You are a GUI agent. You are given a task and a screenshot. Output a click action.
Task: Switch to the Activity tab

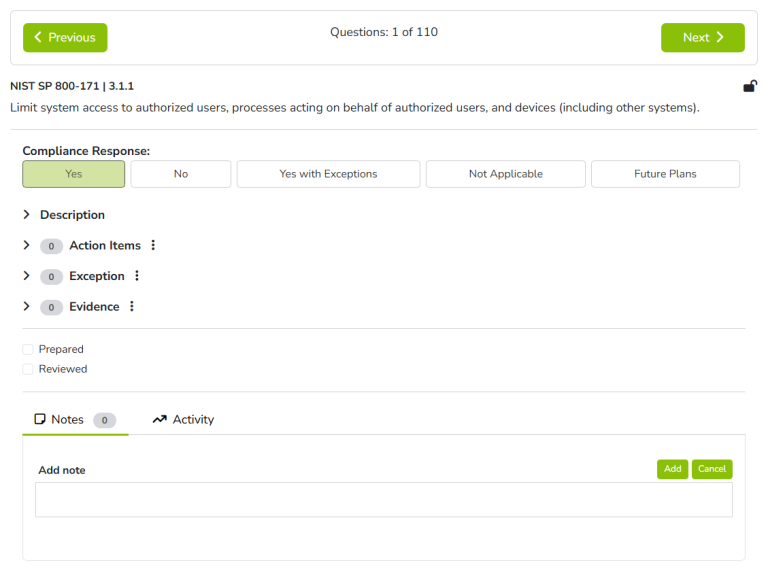coord(184,420)
